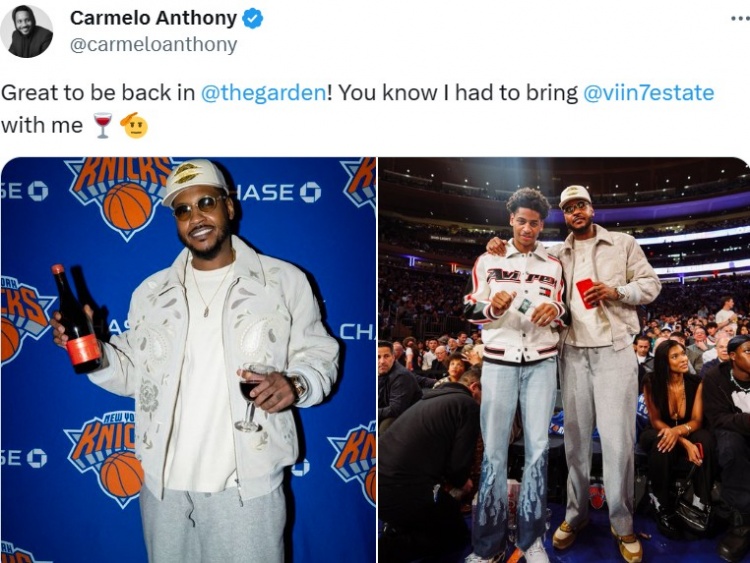Click the saluting face emoji
This screenshot has height=563, width=750.
click(134, 125)
